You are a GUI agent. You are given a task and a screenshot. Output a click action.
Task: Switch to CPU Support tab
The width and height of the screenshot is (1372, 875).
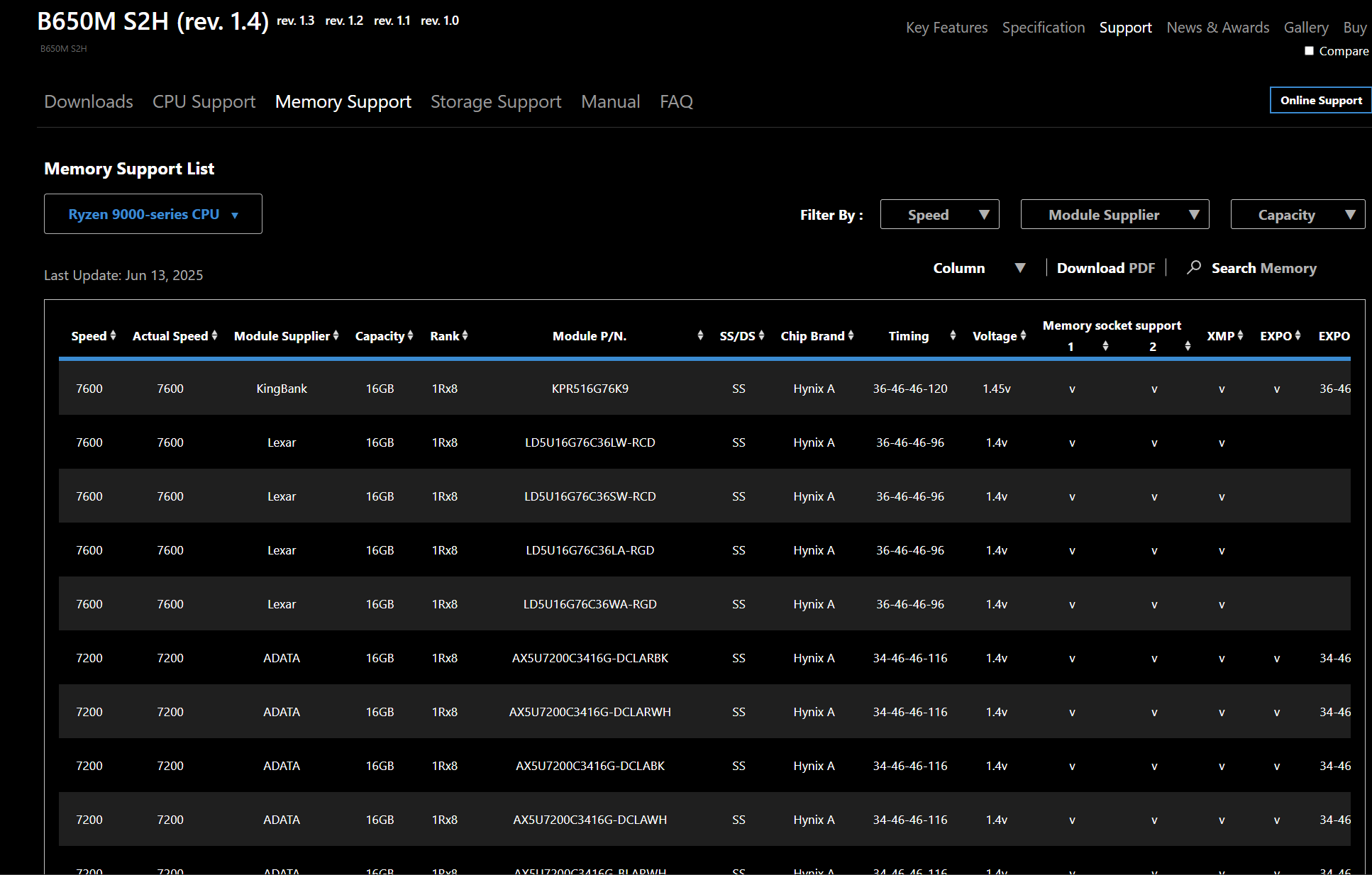(x=204, y=101)
